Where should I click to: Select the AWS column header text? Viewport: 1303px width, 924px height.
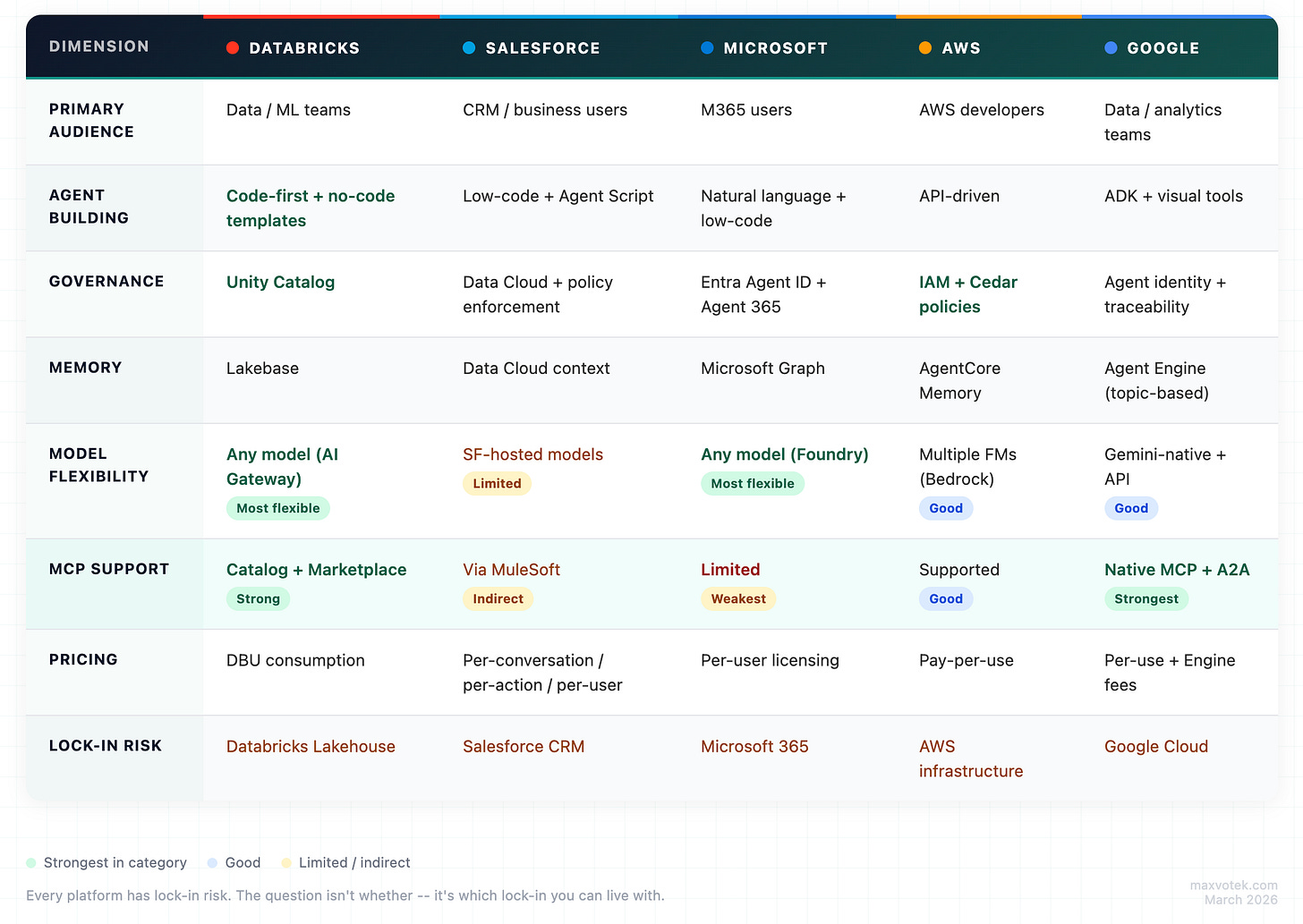[961, 48]
